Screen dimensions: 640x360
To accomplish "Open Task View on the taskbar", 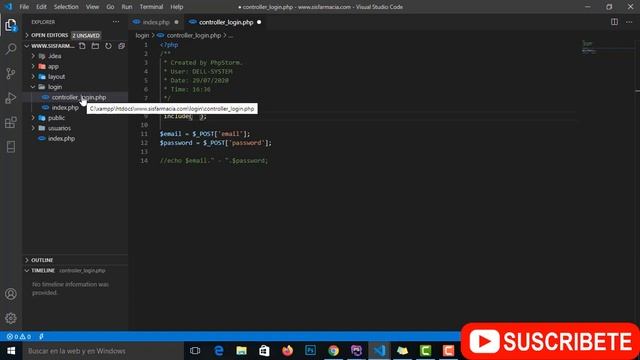I will (x=195, y=351).
